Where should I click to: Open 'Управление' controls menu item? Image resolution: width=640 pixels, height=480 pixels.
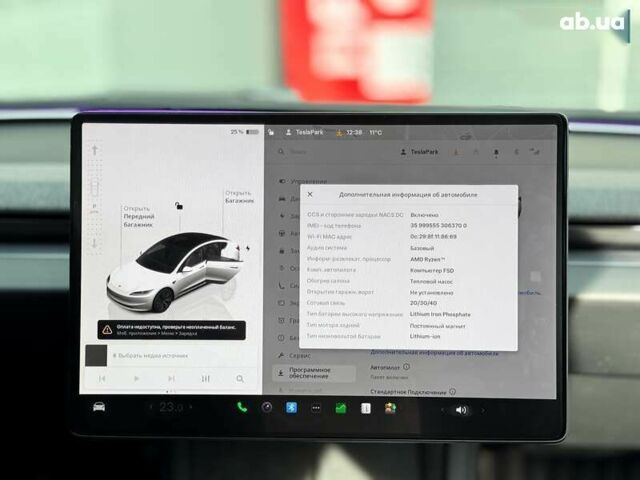point(303,181)
